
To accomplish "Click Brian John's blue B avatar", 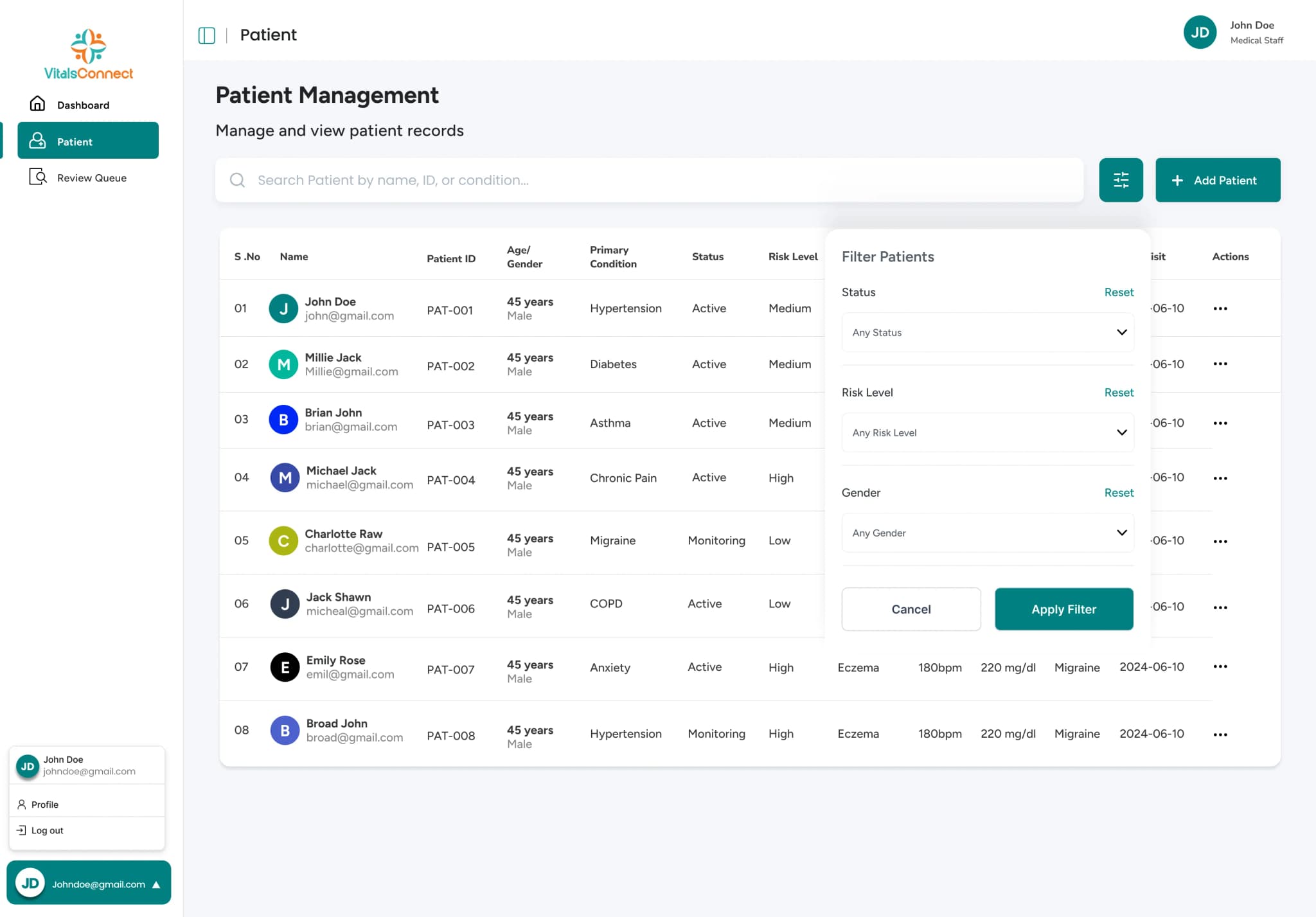I will (x=283, y=420).
